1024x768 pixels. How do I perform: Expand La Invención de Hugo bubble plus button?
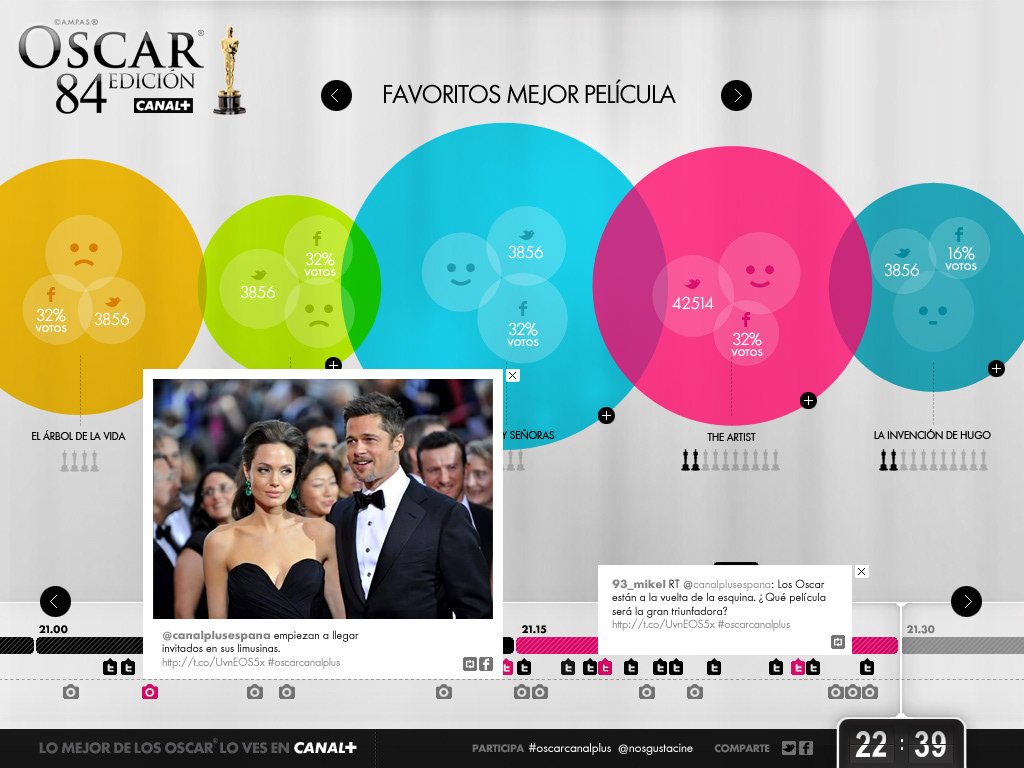pyautogui.click(x=996, y=369)
